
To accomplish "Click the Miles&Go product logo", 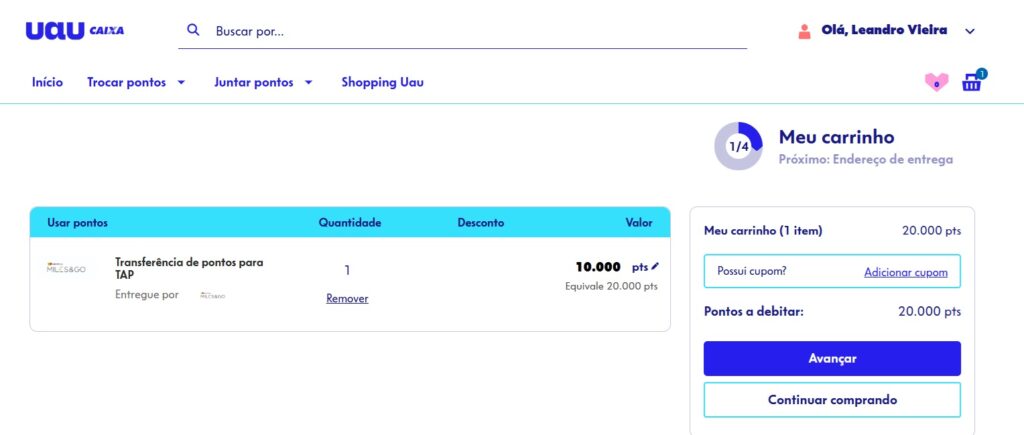I will coord(68,268).
